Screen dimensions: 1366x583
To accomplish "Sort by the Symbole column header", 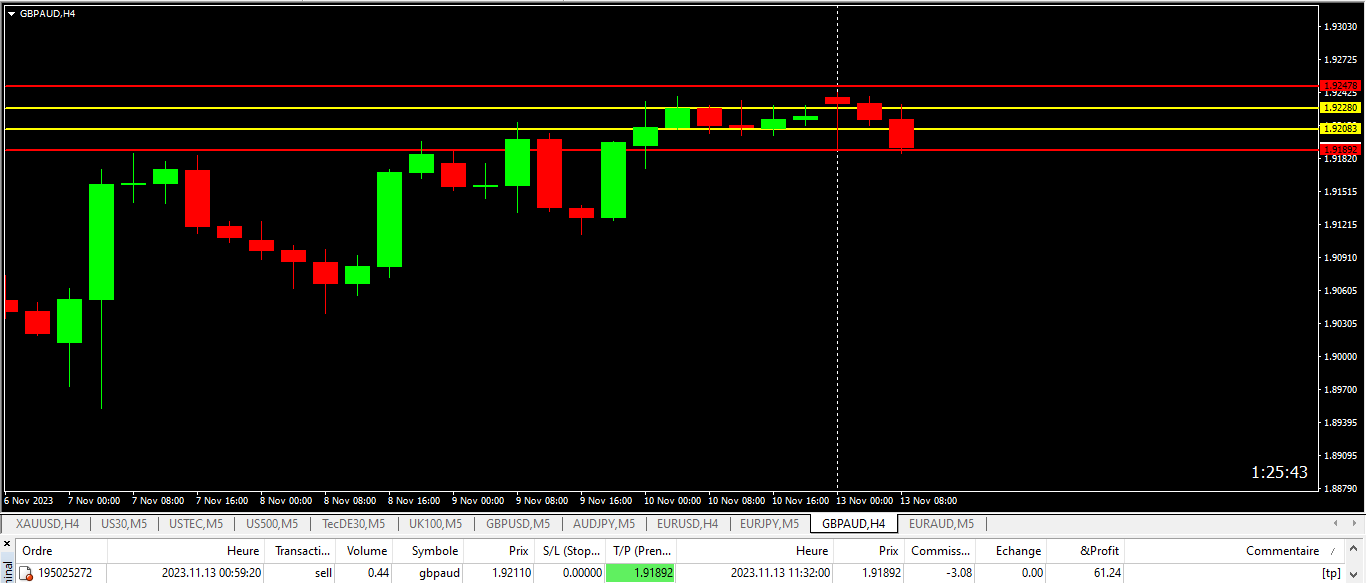I will [x=428, y=551].
